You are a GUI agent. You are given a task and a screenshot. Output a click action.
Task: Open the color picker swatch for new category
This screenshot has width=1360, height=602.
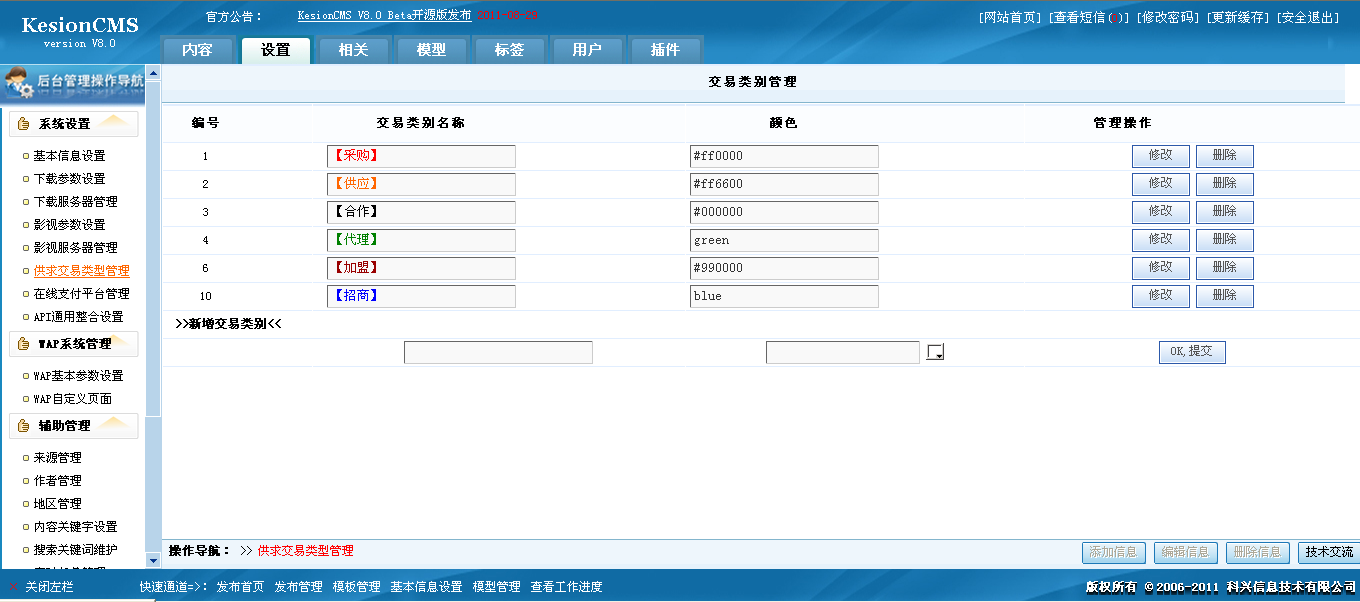(935, 352)
